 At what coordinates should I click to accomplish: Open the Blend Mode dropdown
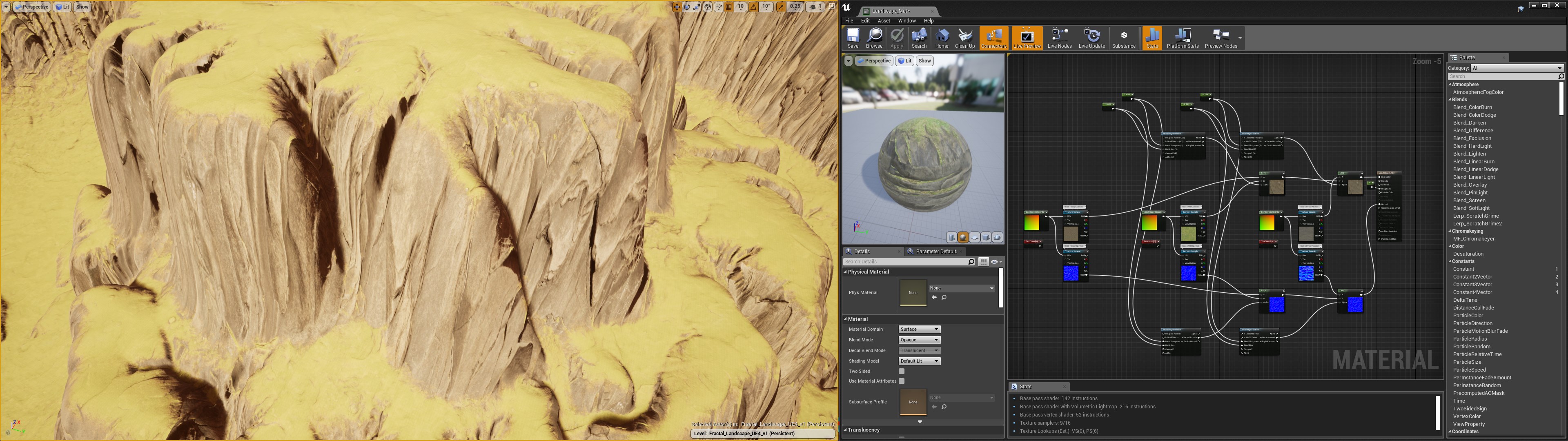pos(919,340)
